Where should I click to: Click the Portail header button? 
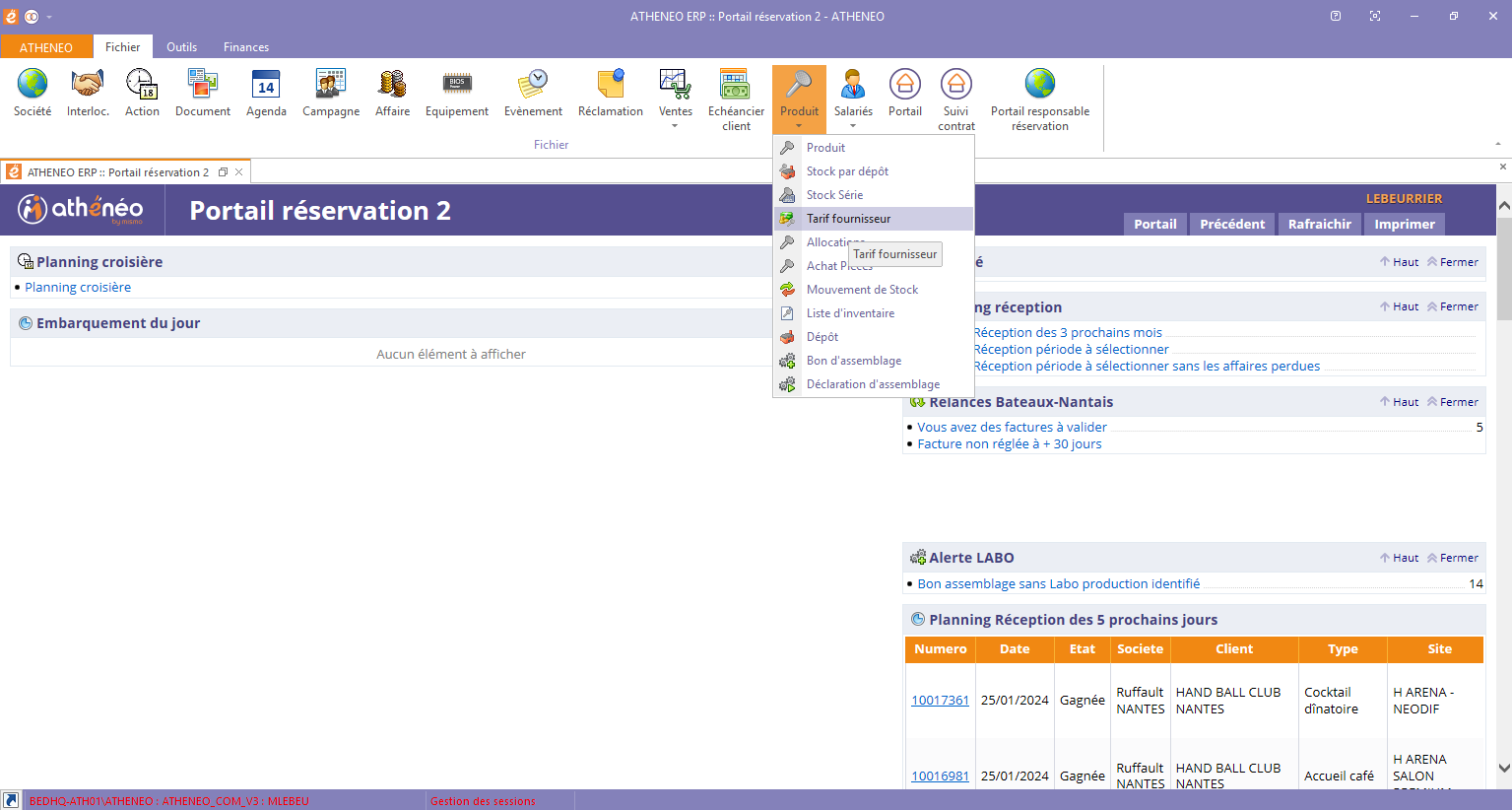pyautogui.click(x=1155, y=224)
